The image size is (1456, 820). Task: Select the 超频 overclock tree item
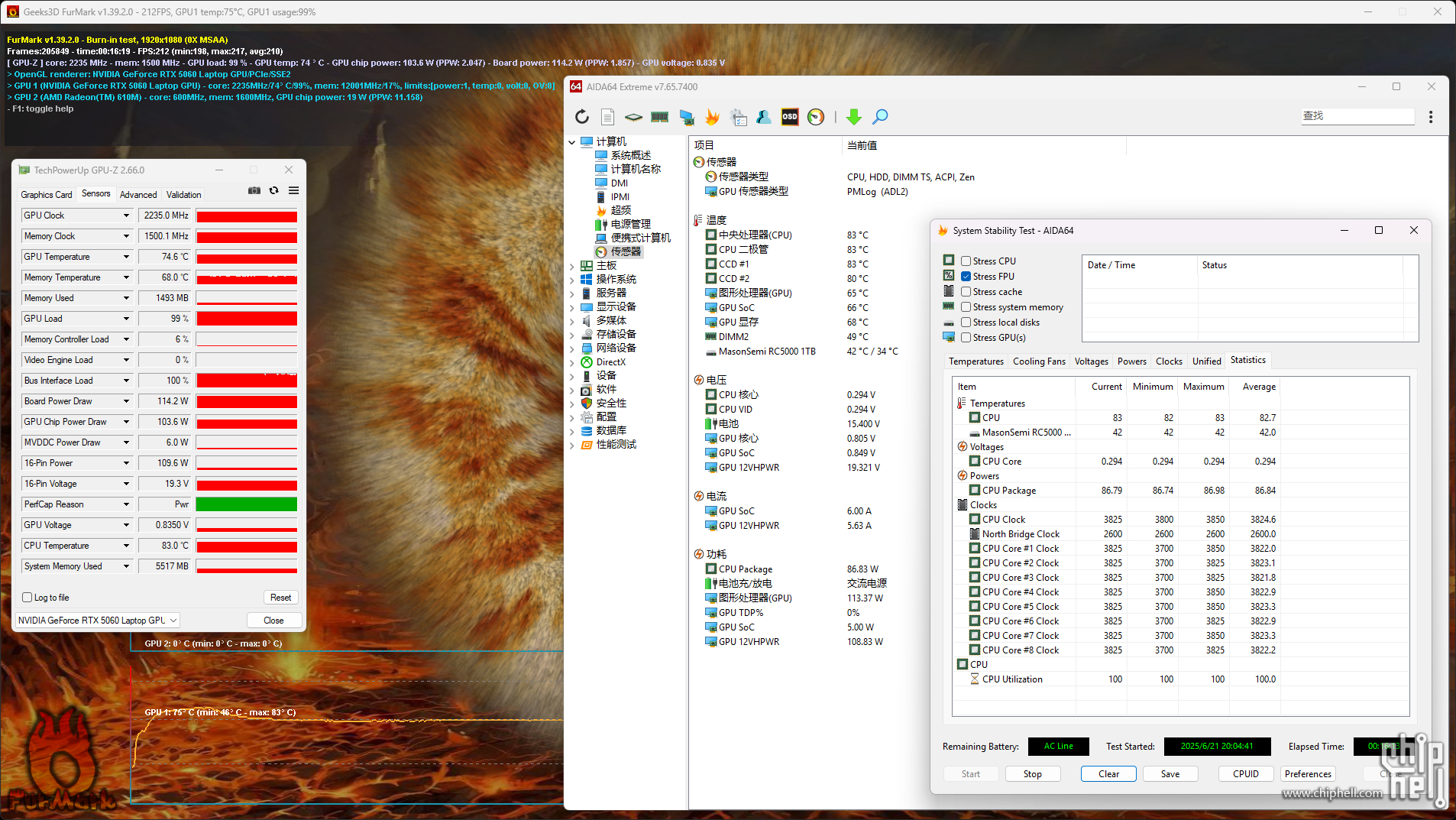[620, 210]
